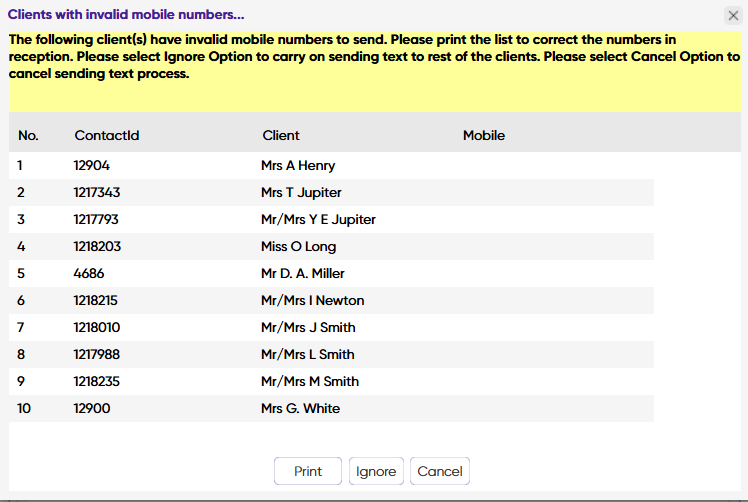
Task: Click the ContactId column header
Action: click(107, 136)
